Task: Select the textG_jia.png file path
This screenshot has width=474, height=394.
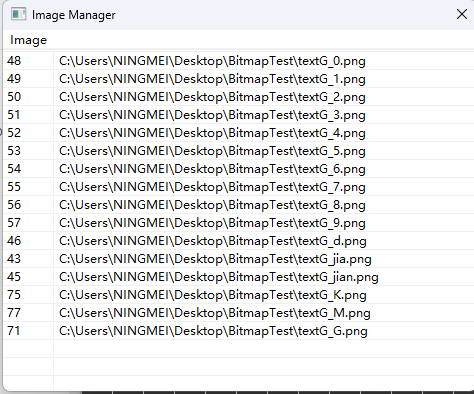Action: pos(215,259)
